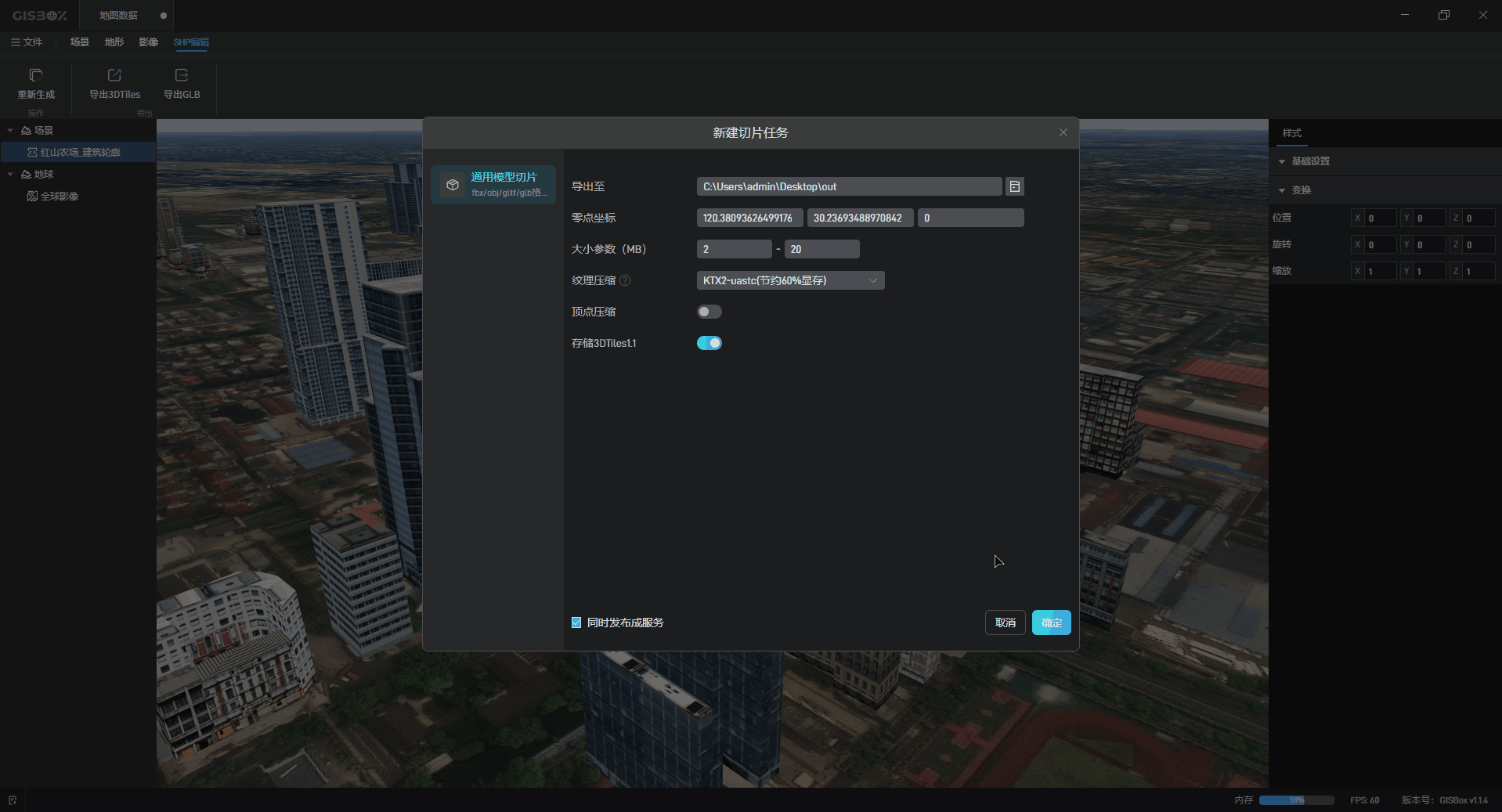Screen dimensions: 1502x812
Task: Click the icon of 全球影像 layer
Action: click(x=32, y=197)
